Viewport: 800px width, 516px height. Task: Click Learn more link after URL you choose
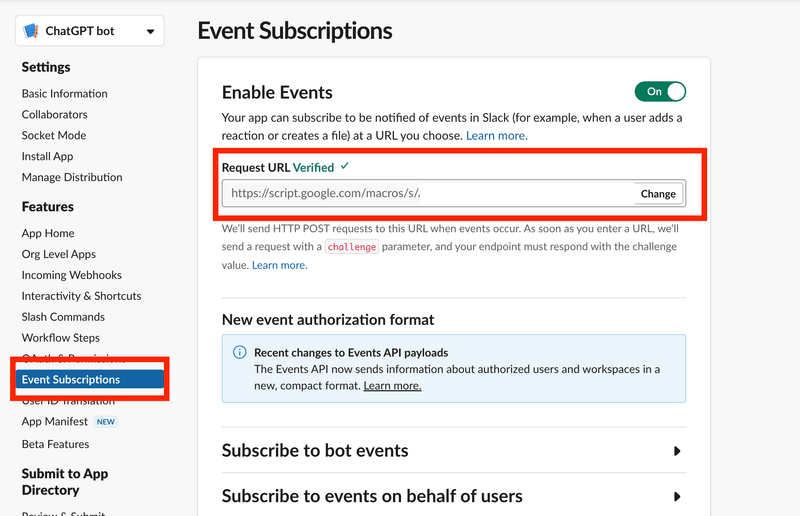tap(496, 136)
